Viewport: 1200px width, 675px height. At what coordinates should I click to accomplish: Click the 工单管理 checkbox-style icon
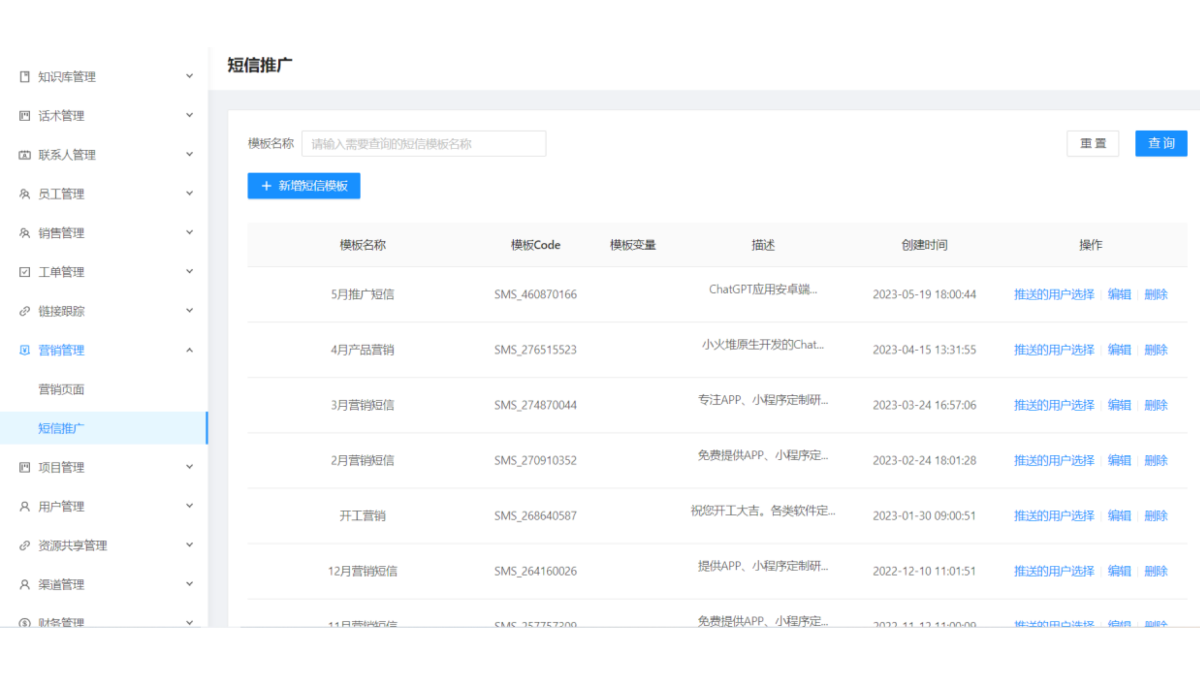25,272
